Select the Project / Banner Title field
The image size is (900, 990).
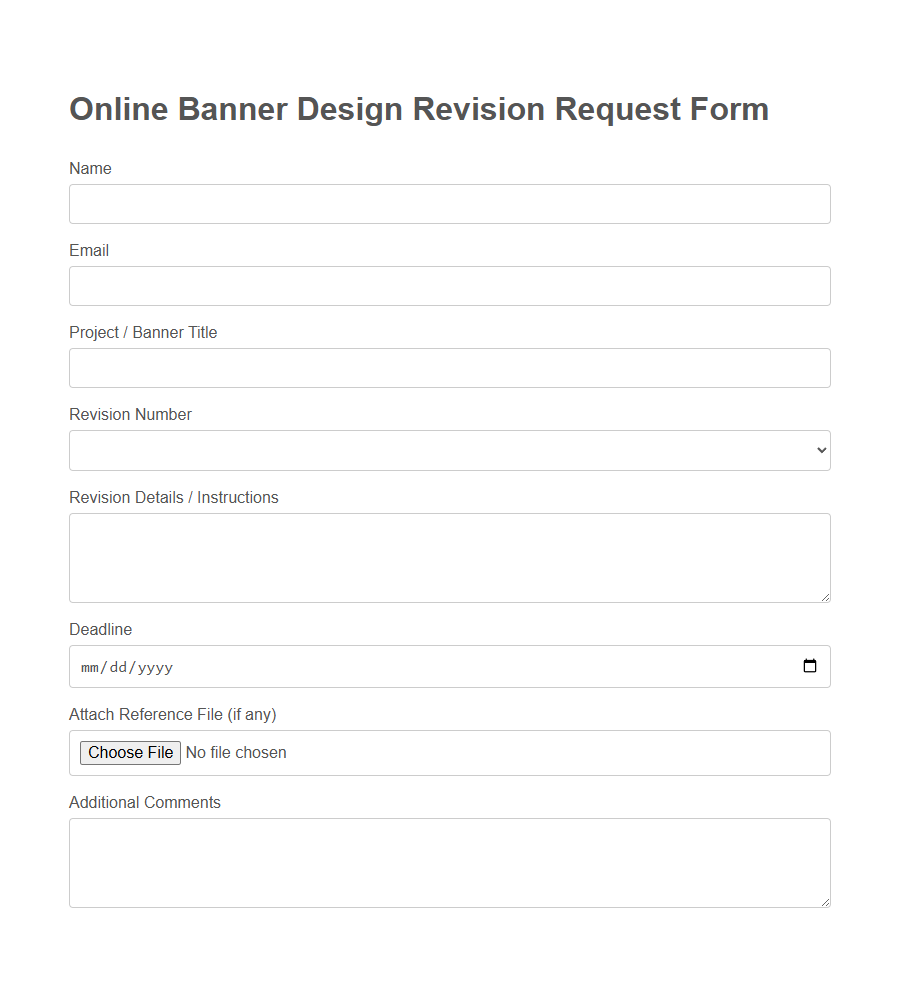(449, 367)
